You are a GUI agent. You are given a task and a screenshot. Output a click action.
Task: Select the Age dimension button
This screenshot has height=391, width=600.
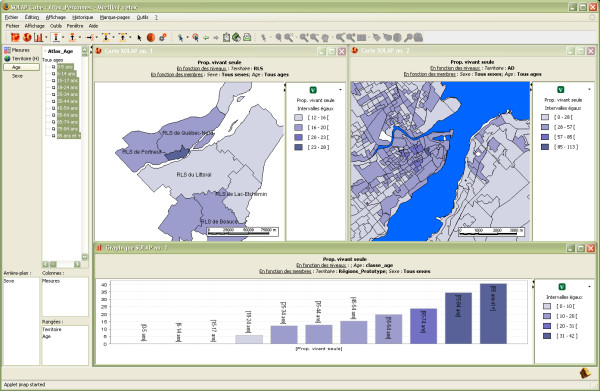click(21, 67)
